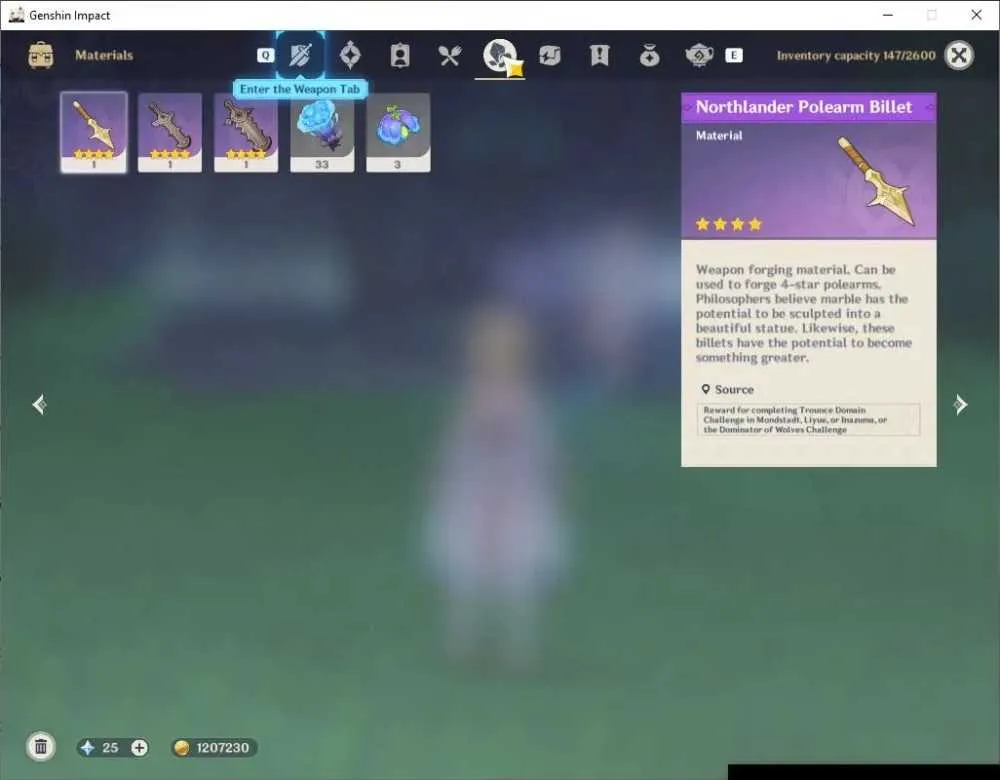
Task: Open the Precious Items pouch tab
Action: pyautogui.click(x=649, y=55)
